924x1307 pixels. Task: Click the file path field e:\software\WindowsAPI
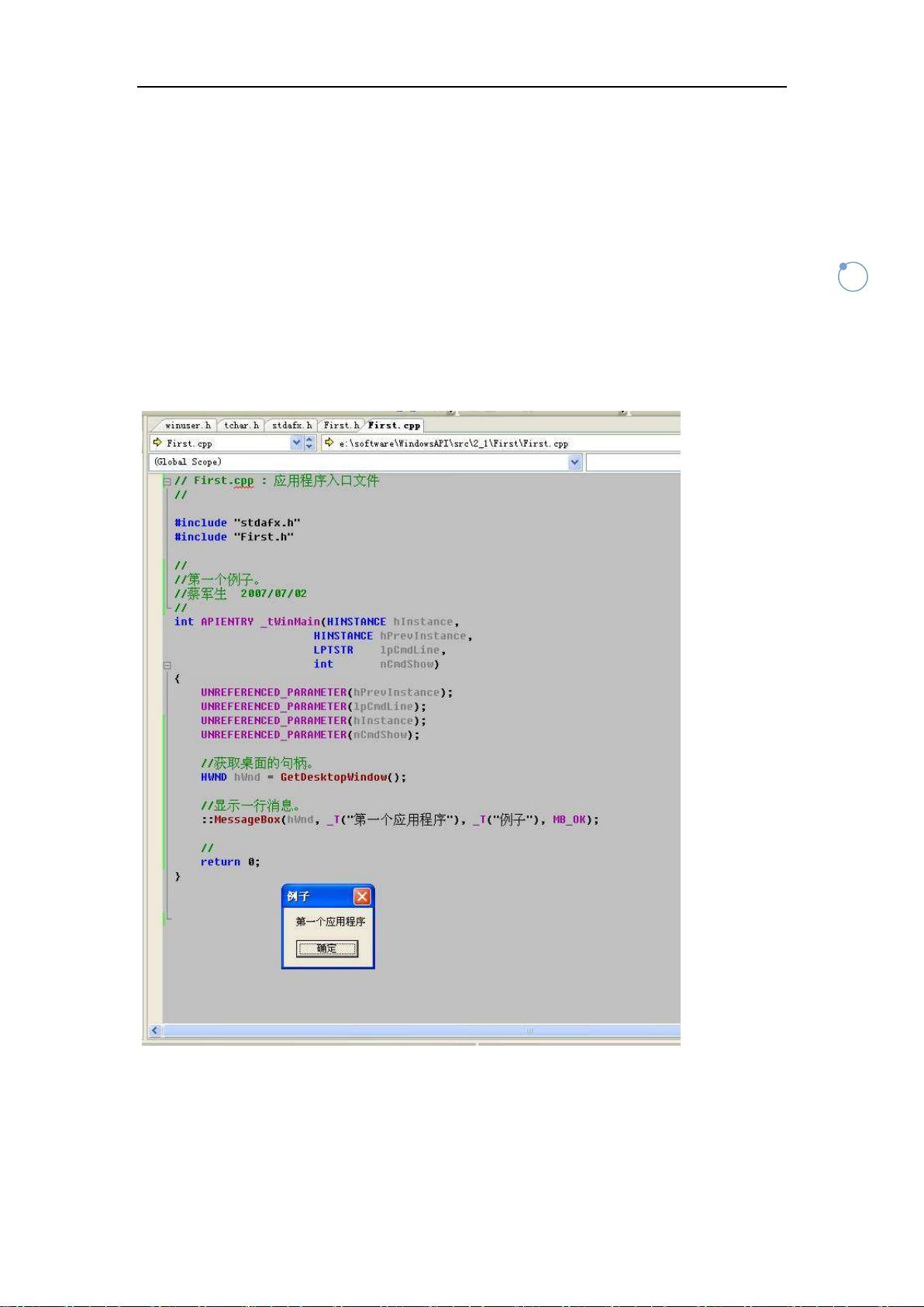coord(502,443)
